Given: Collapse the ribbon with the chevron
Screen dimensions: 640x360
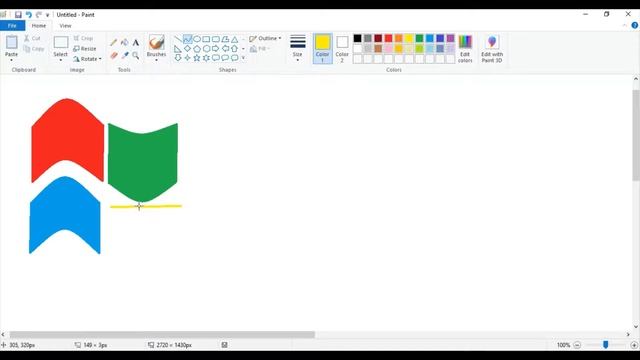Looking at the screenshot, I should (624, 25).
